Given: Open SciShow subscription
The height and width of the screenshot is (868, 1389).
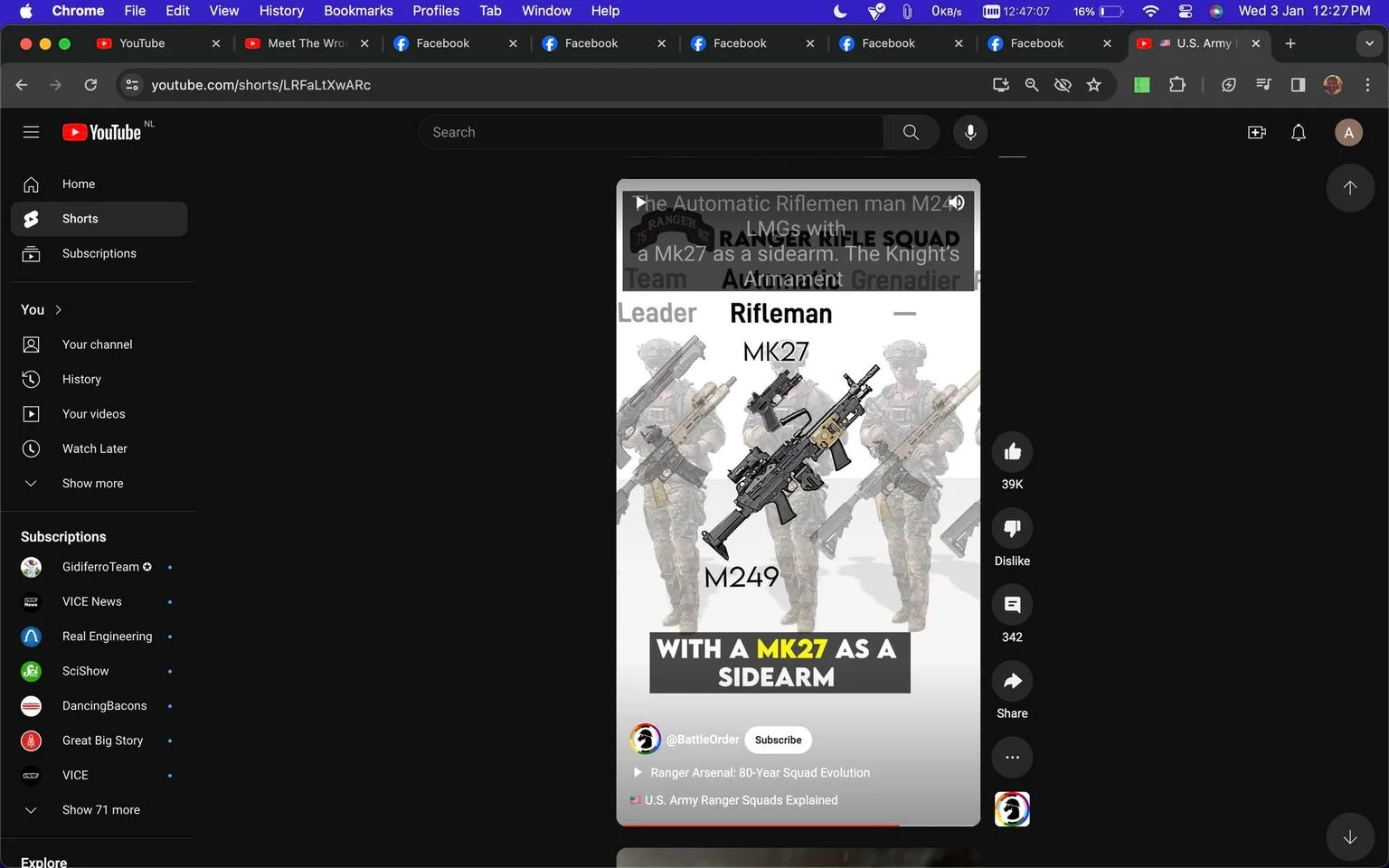Looking at the screenshot, I should tap(99, 672).
